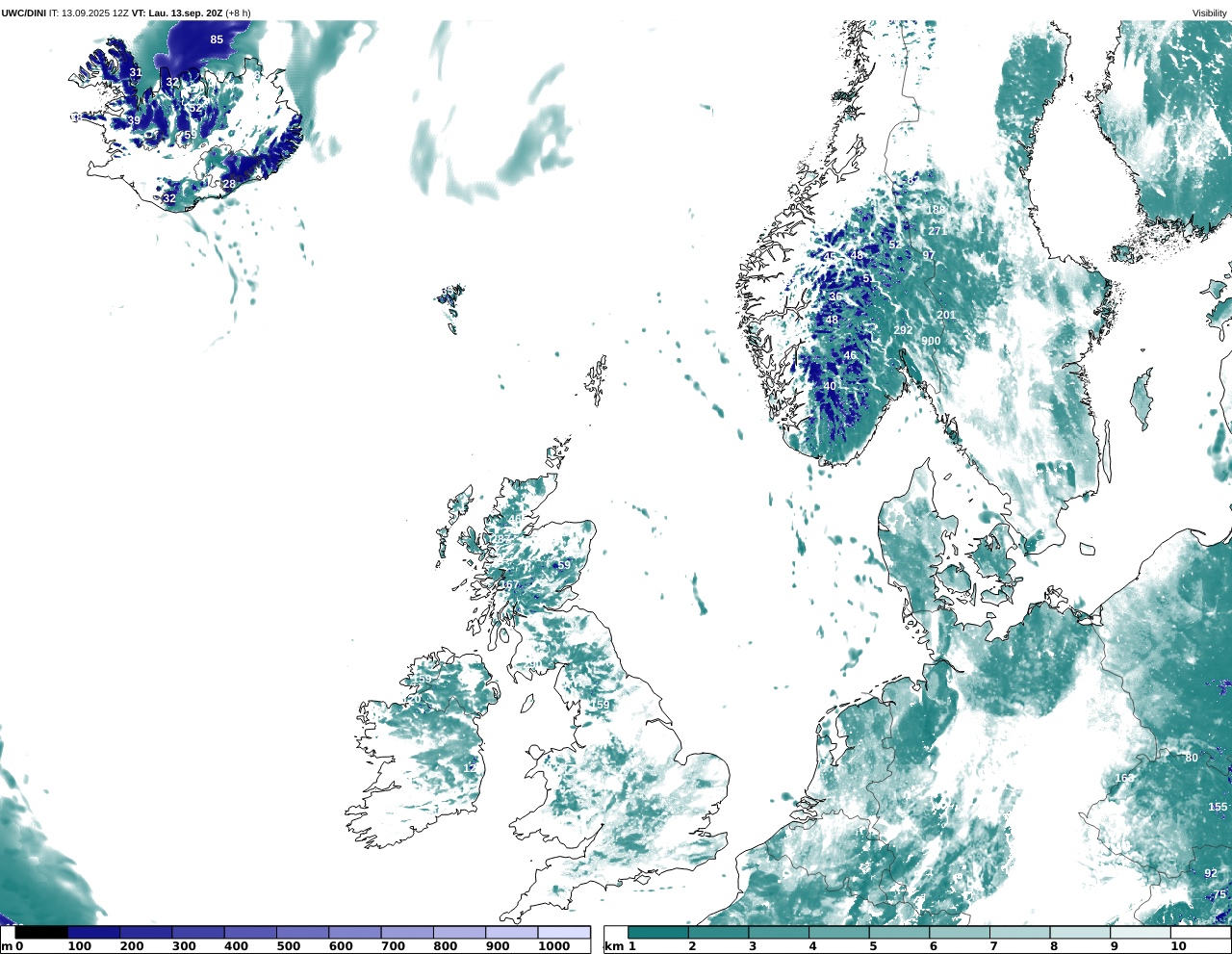Click the 188 visibility value in Scandinavia
1232x954 pixels.
[x=936, y=210]
